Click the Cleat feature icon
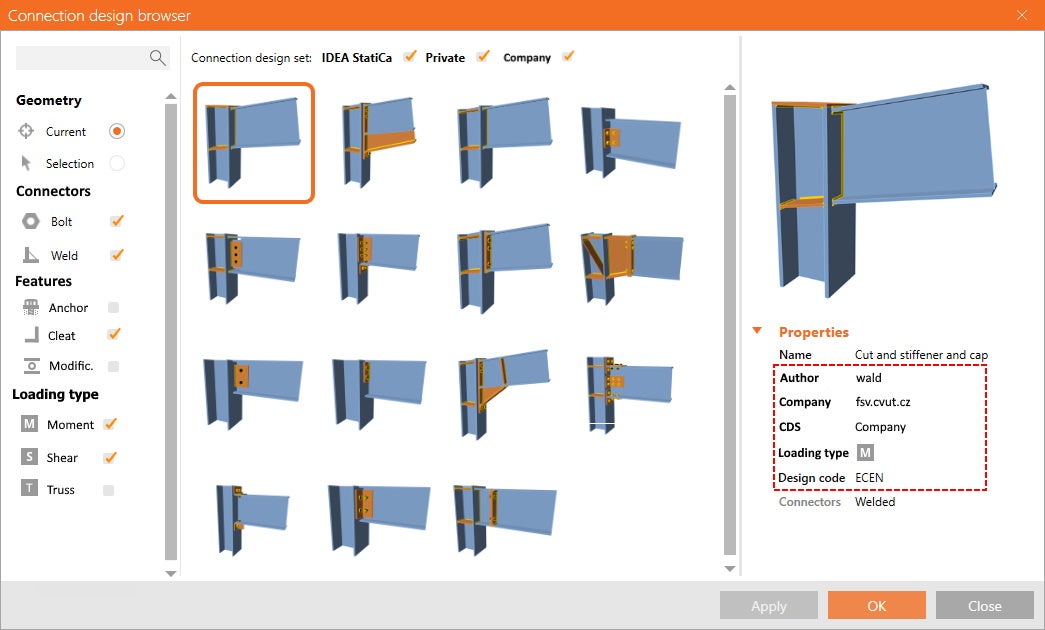The image size is (1045, 630). click(31, 335)
